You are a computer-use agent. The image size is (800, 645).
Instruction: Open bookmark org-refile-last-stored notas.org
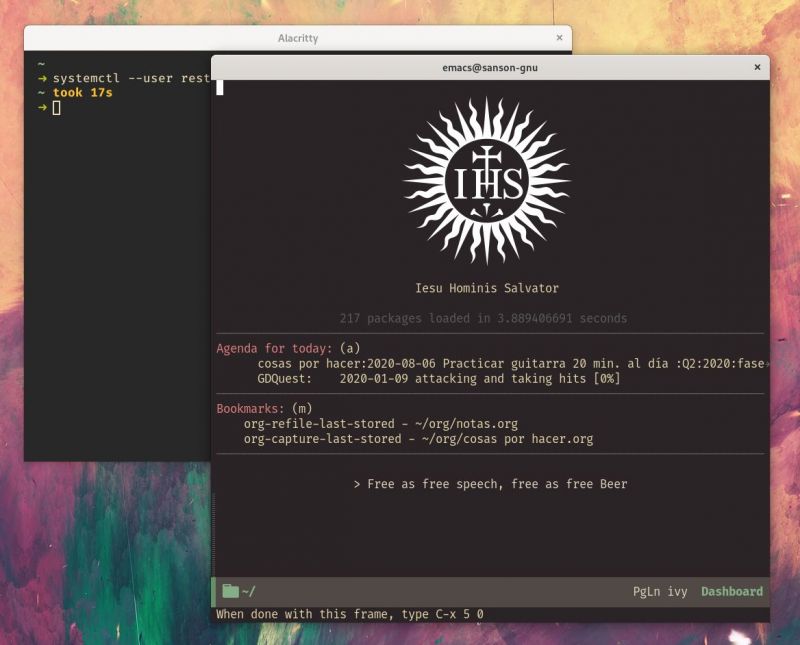[x=381, y=424]
